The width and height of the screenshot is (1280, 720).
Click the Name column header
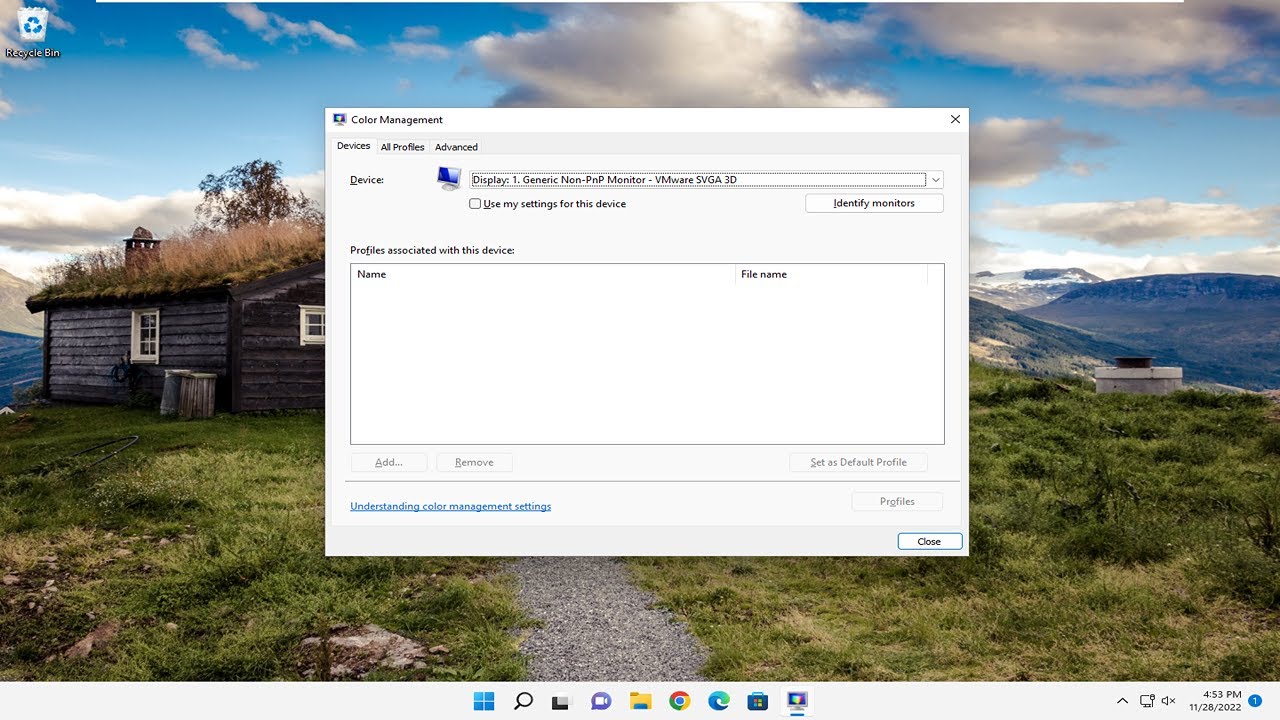coord(543,274)
